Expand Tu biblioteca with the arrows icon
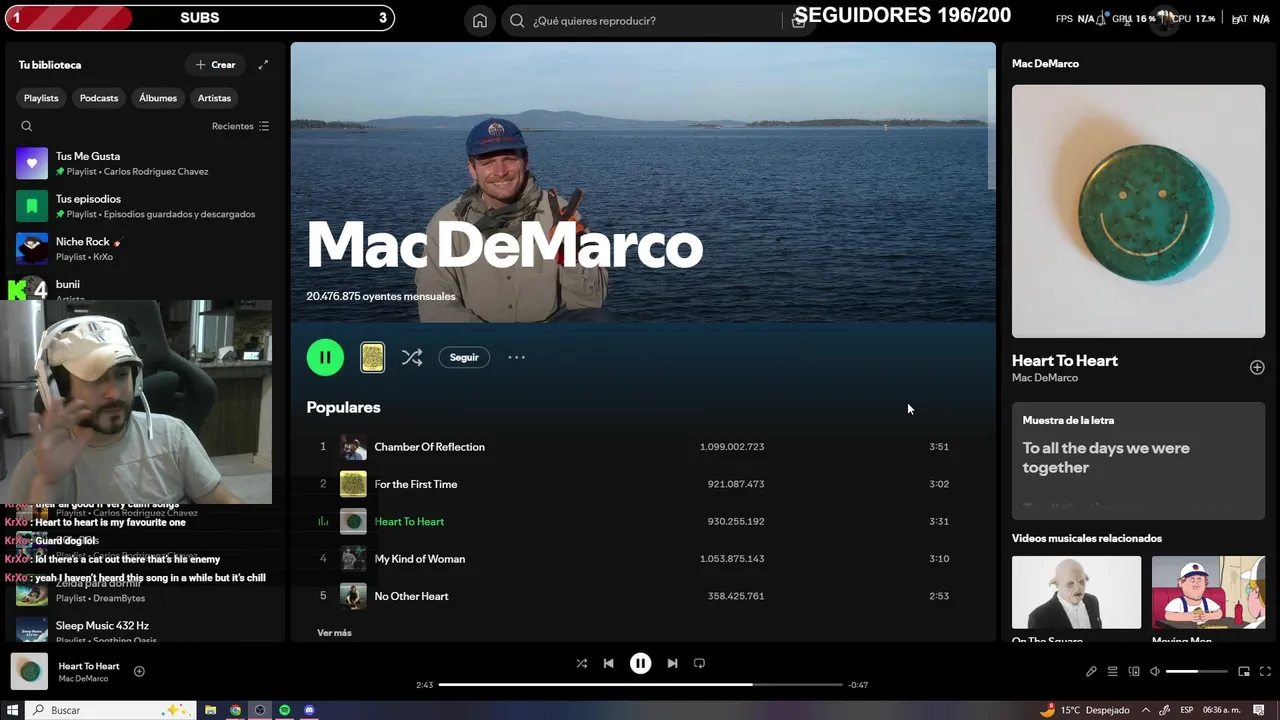 [x=263, y=65]
